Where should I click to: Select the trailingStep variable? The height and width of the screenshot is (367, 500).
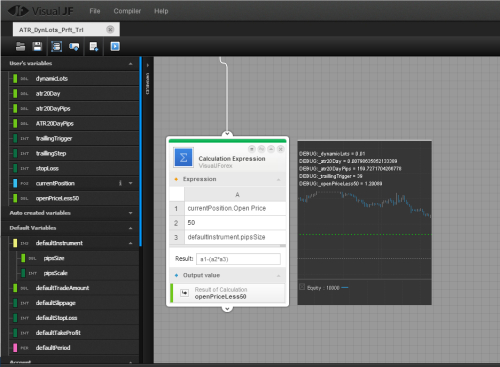(x=73, y=153)
